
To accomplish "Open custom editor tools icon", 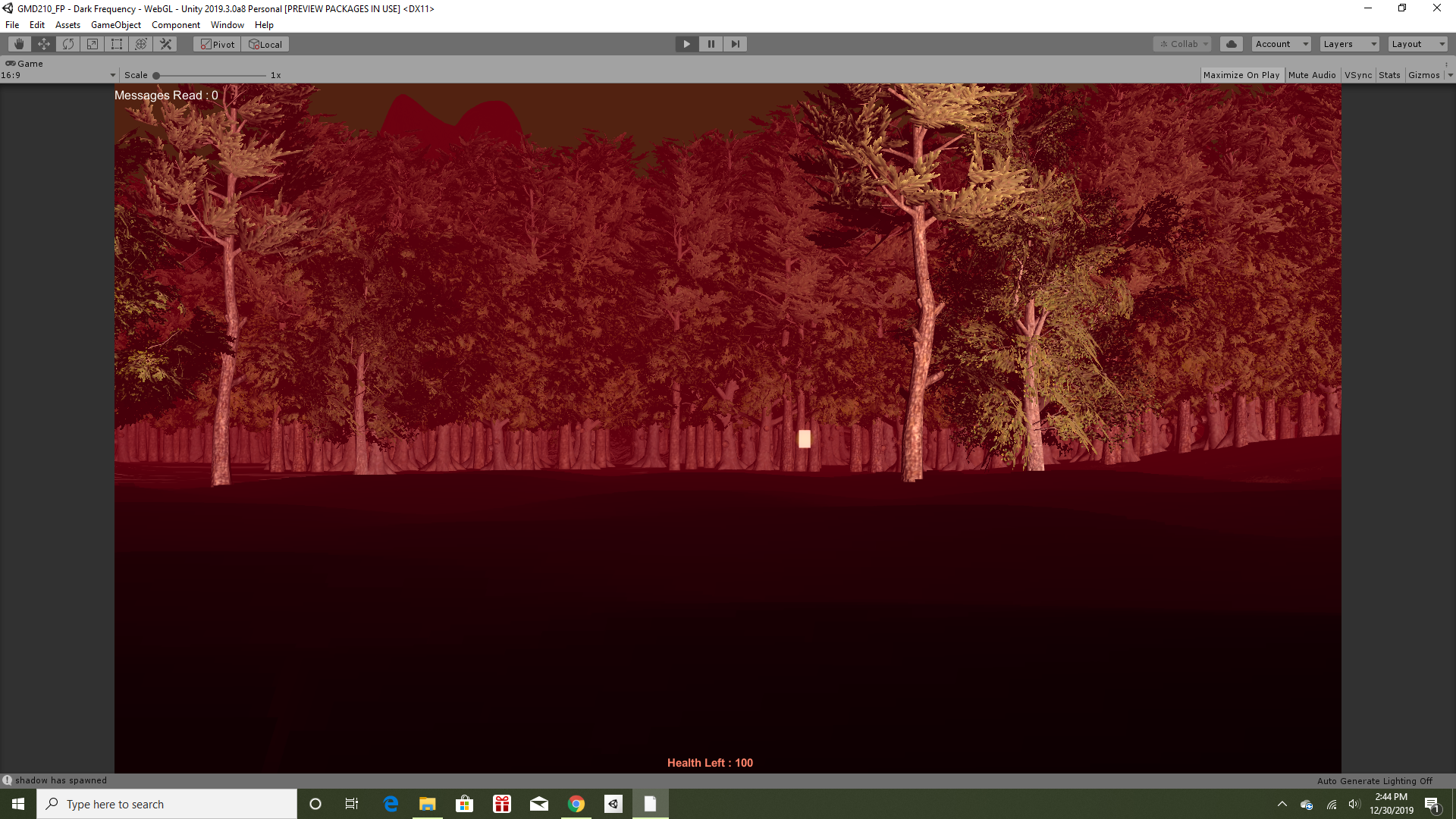I will coord(166,44).
